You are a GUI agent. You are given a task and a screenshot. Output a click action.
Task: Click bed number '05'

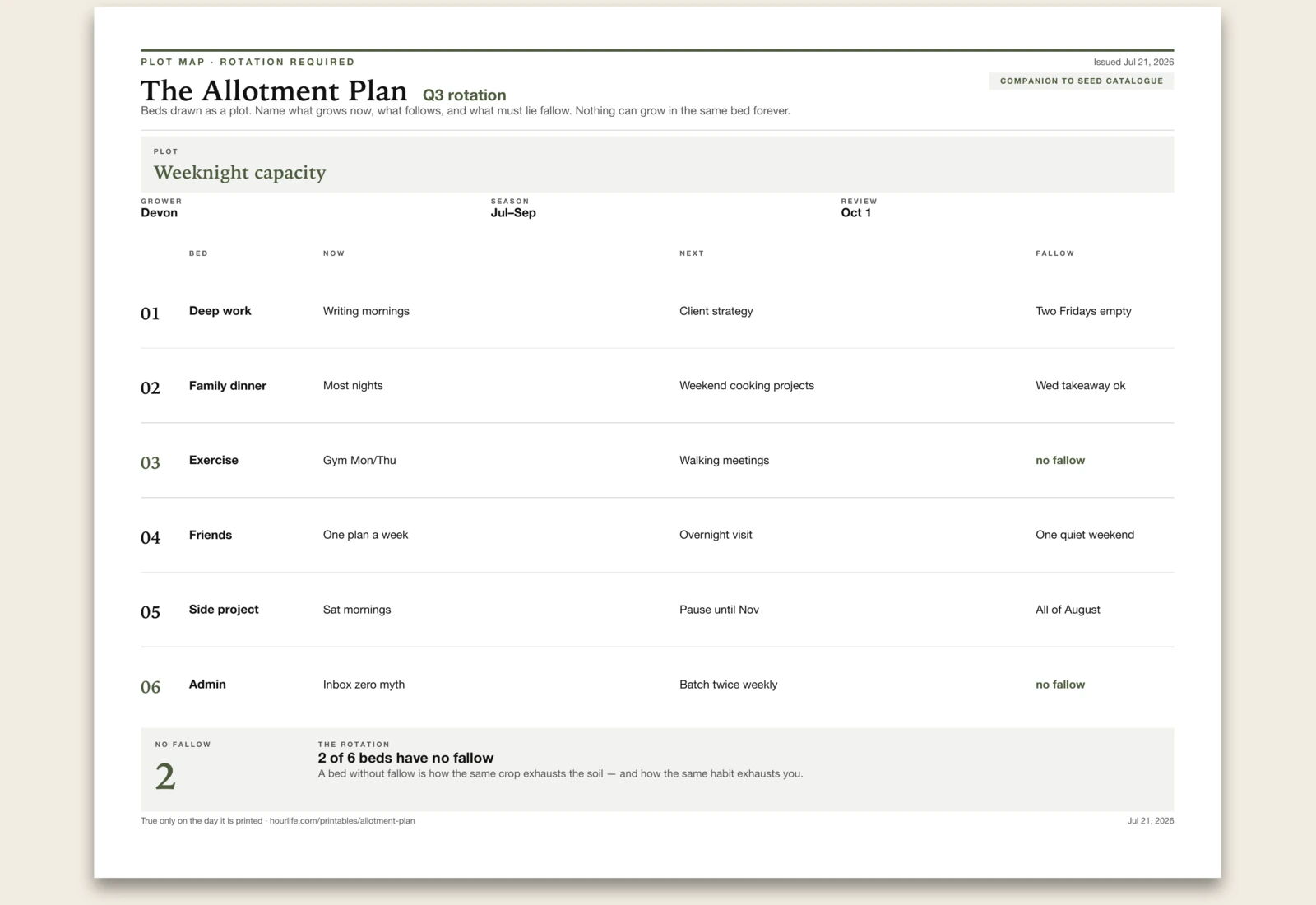point(150,612)
